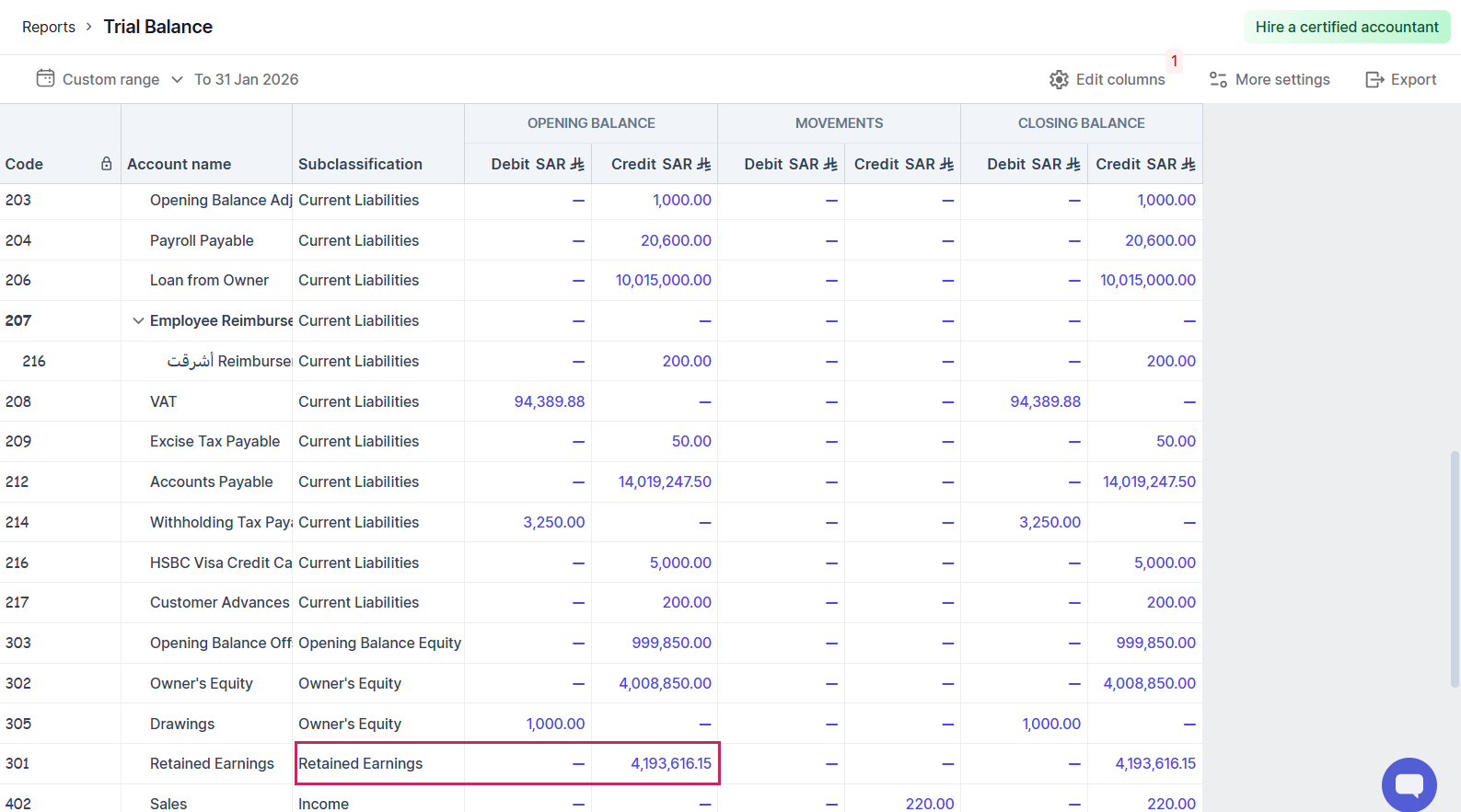Click the Edit columns gear icon
The image size is (1461, 812).
coord(1059,80)
